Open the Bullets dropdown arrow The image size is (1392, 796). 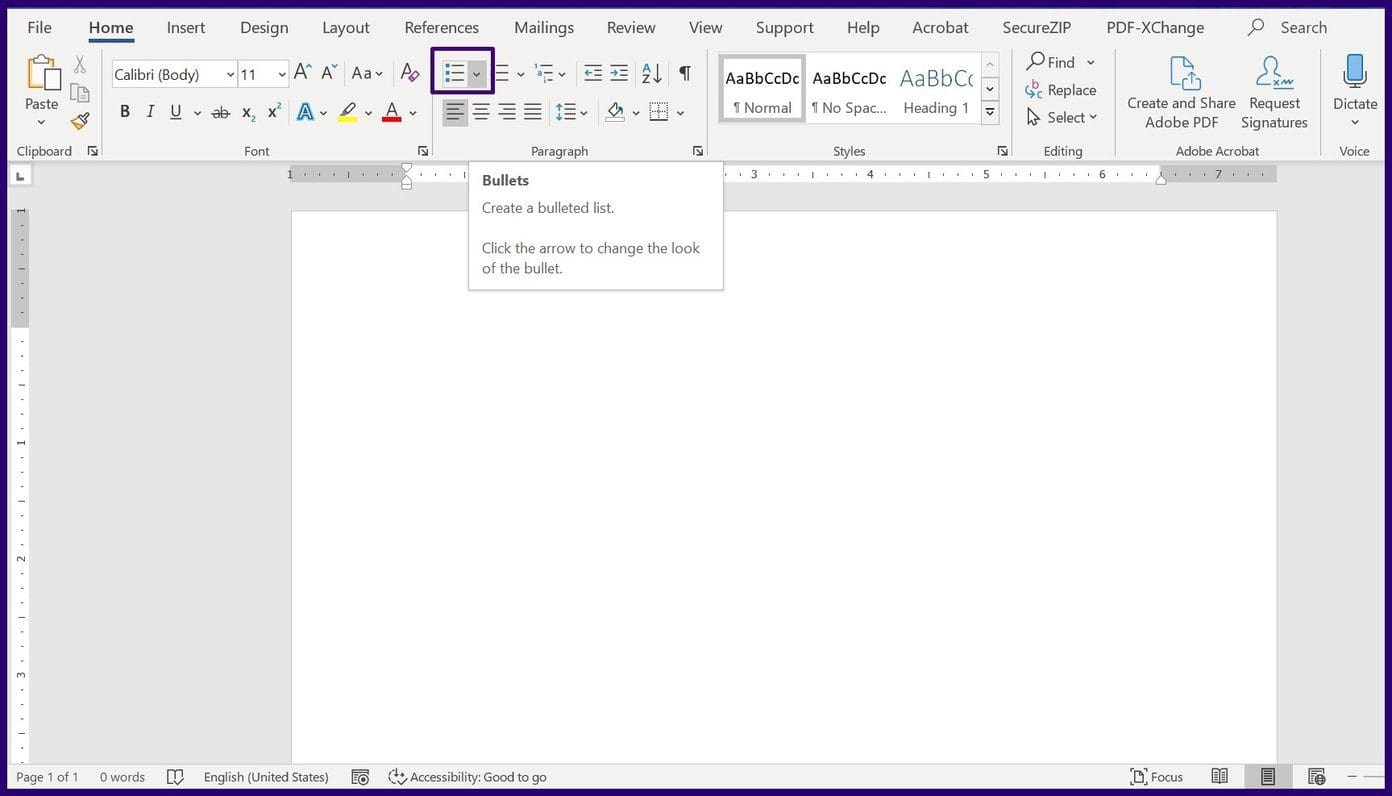[x=476, y=73]
